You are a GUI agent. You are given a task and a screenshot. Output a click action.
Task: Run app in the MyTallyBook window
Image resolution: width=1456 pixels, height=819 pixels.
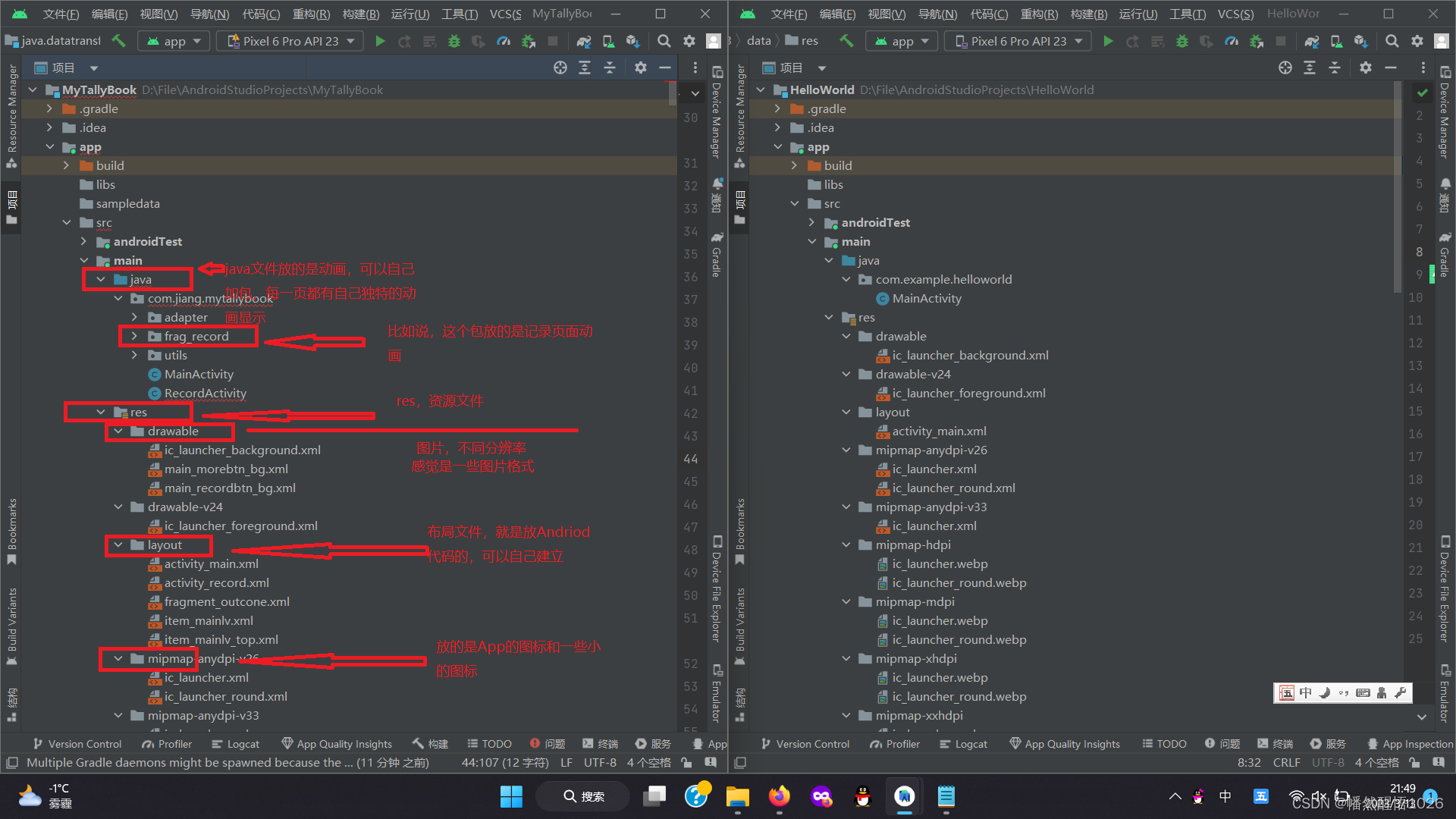pos(380,41)
